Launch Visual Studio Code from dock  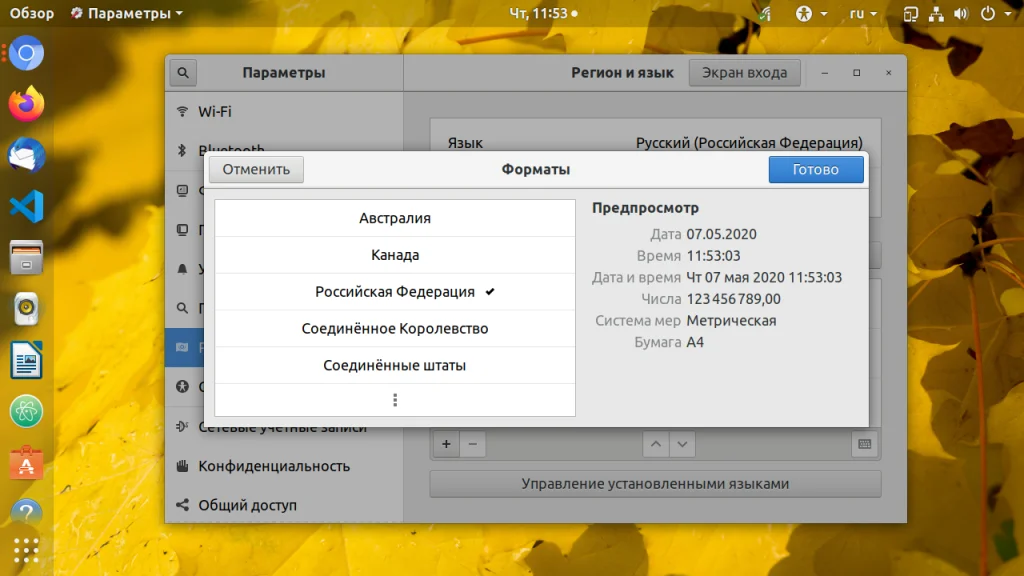26,206
